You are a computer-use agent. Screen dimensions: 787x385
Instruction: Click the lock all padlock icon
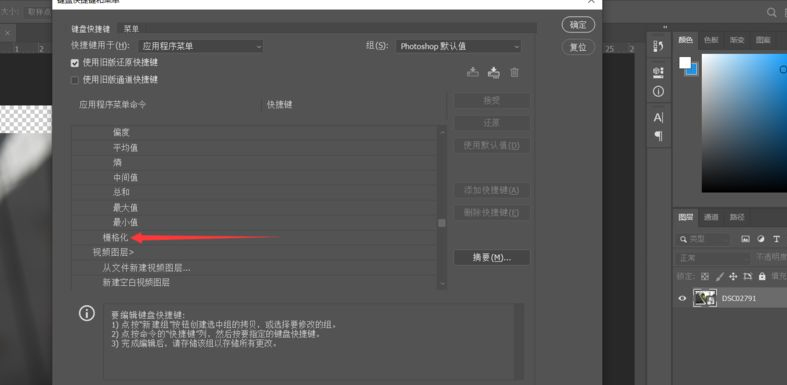pos(762,276)
